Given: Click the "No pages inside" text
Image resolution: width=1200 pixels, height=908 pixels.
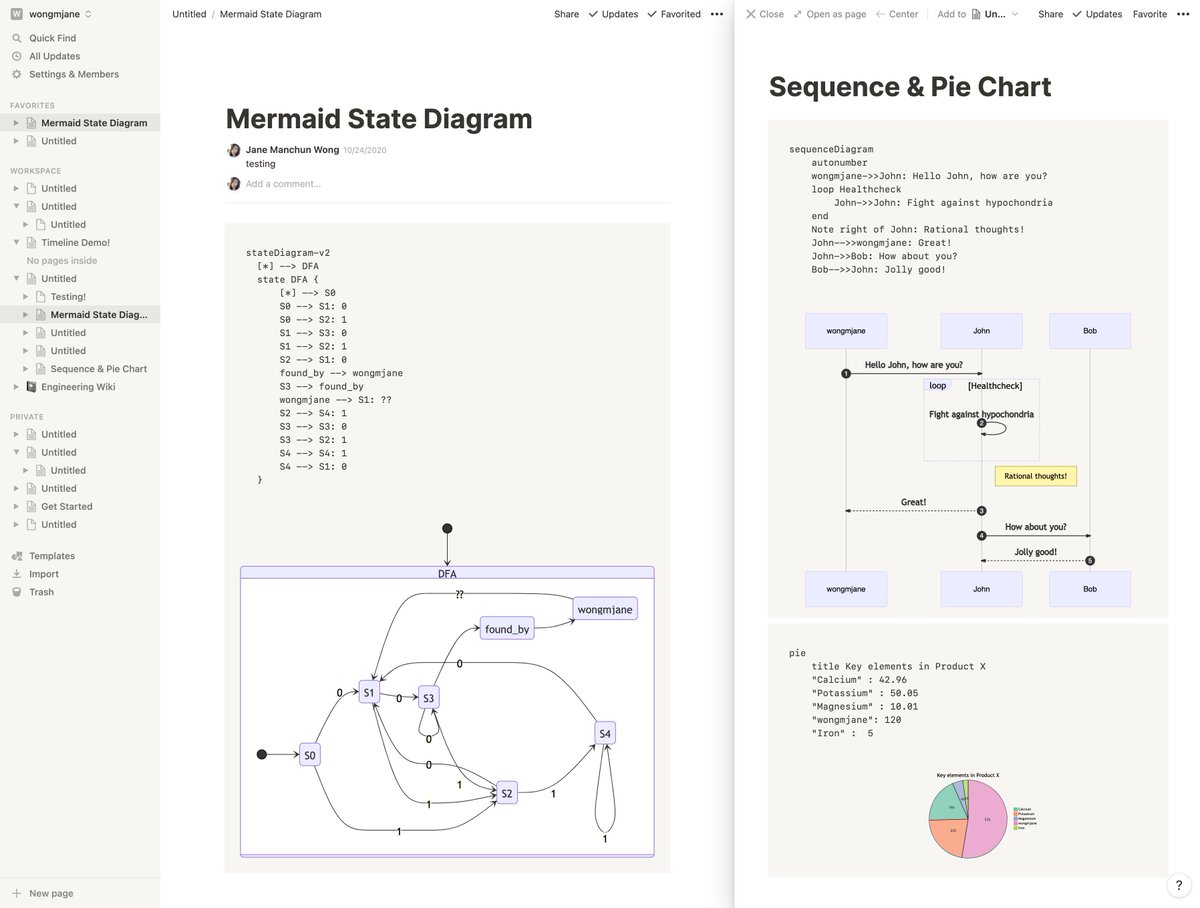Looking at the screenshot, I should (x=62, y=260).
